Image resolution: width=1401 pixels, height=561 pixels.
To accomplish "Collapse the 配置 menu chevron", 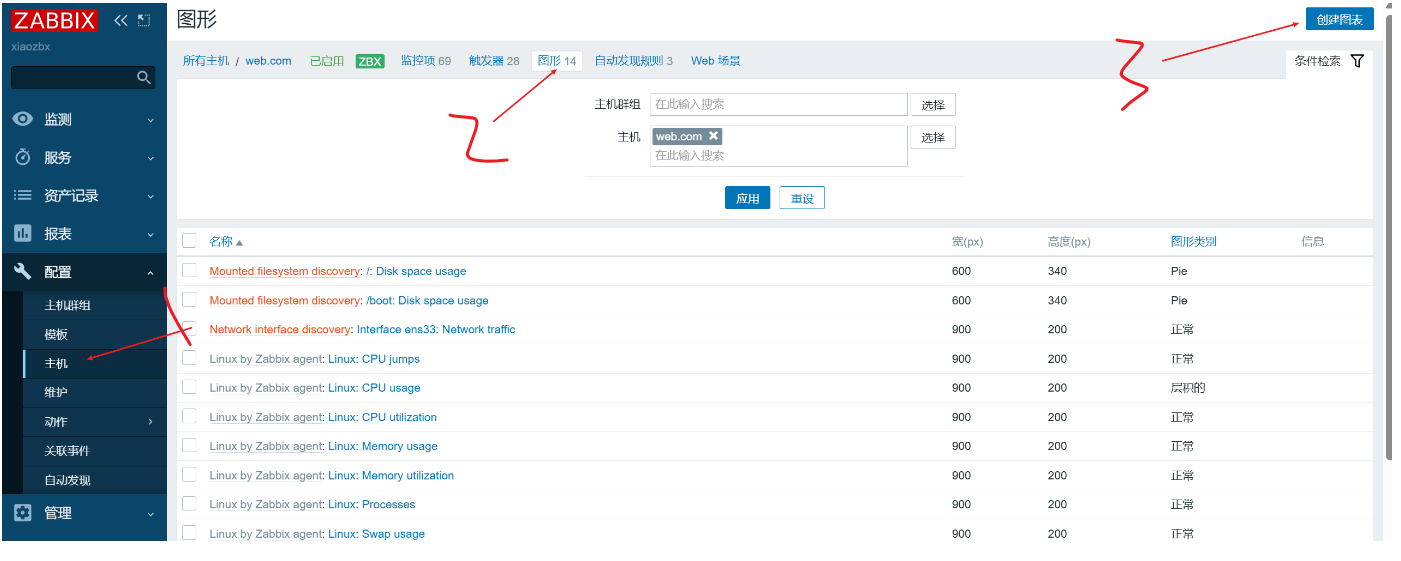I will tap(151, 272).
